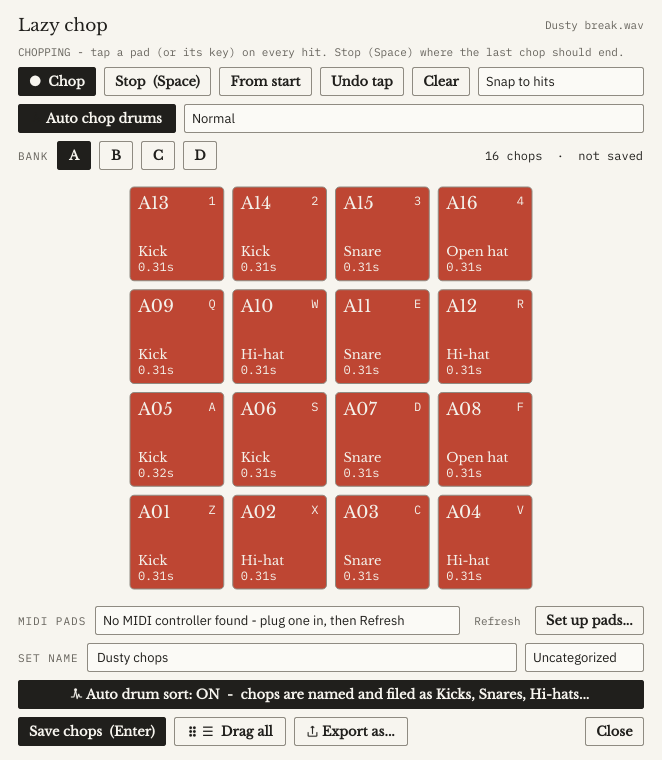The height and width of the screenshot is (760, 662).
Task: Switch to bank B
Action: 116,156
